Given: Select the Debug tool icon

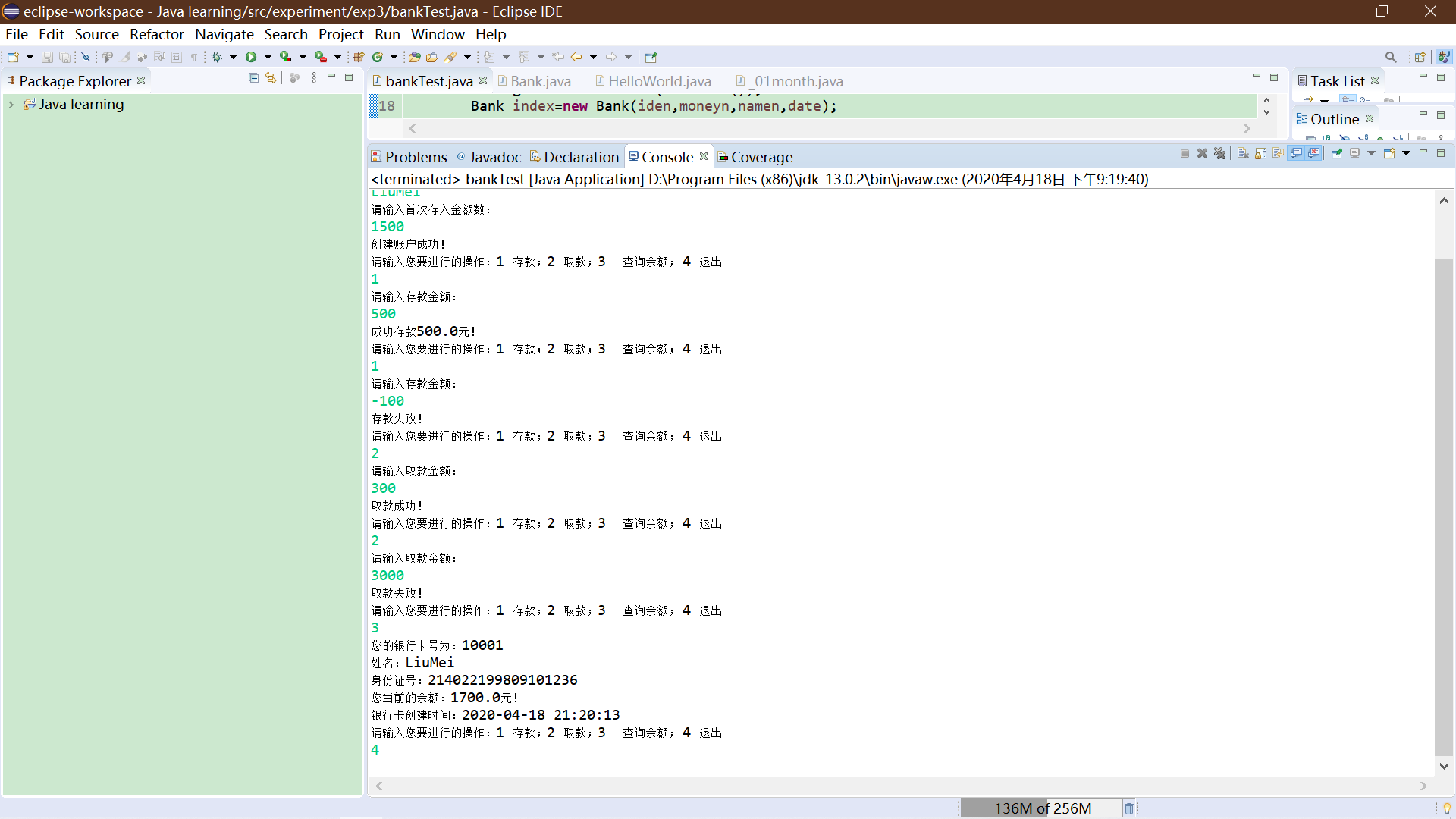Looking at the screenshot, I should [x=217, y=57].
